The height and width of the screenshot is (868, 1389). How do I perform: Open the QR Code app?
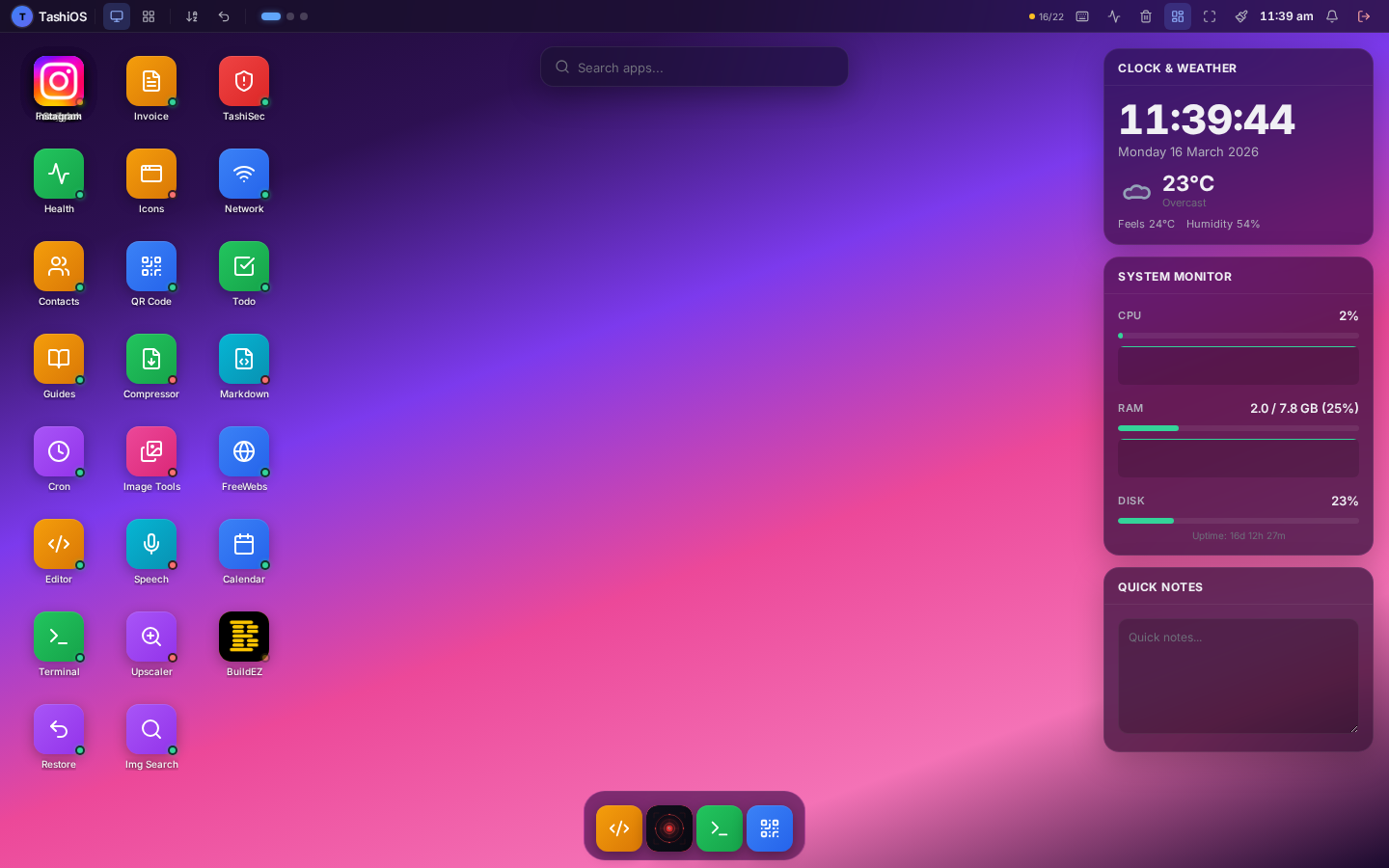coord(150,267)
